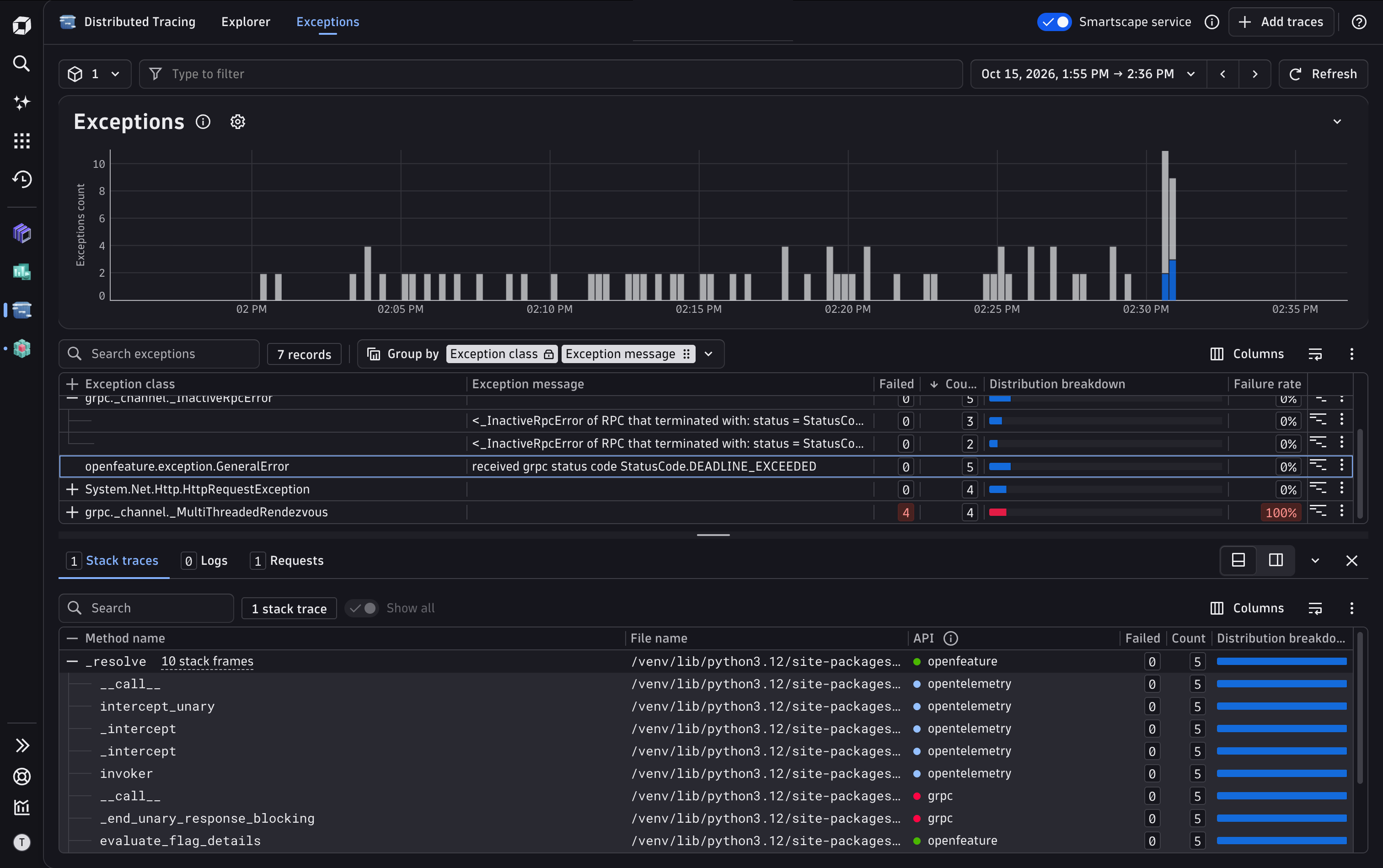Collapse the Exceptions chart section chevron
Image resolution: width=1383 pixels, height=868 pixels.
[x=1337, y=122]
